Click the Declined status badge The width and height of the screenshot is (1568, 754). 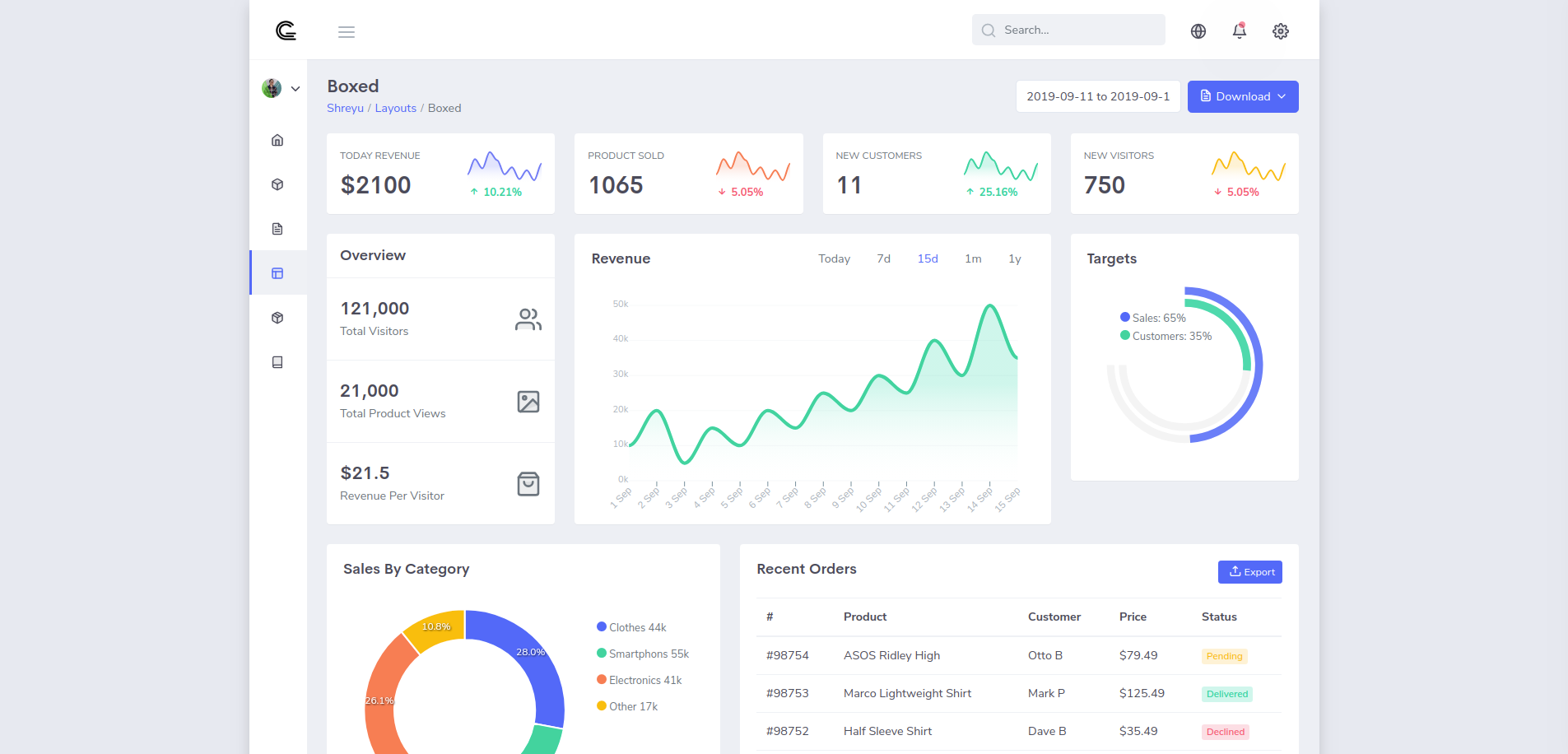pyautogui.click(x=1226, y=732)
